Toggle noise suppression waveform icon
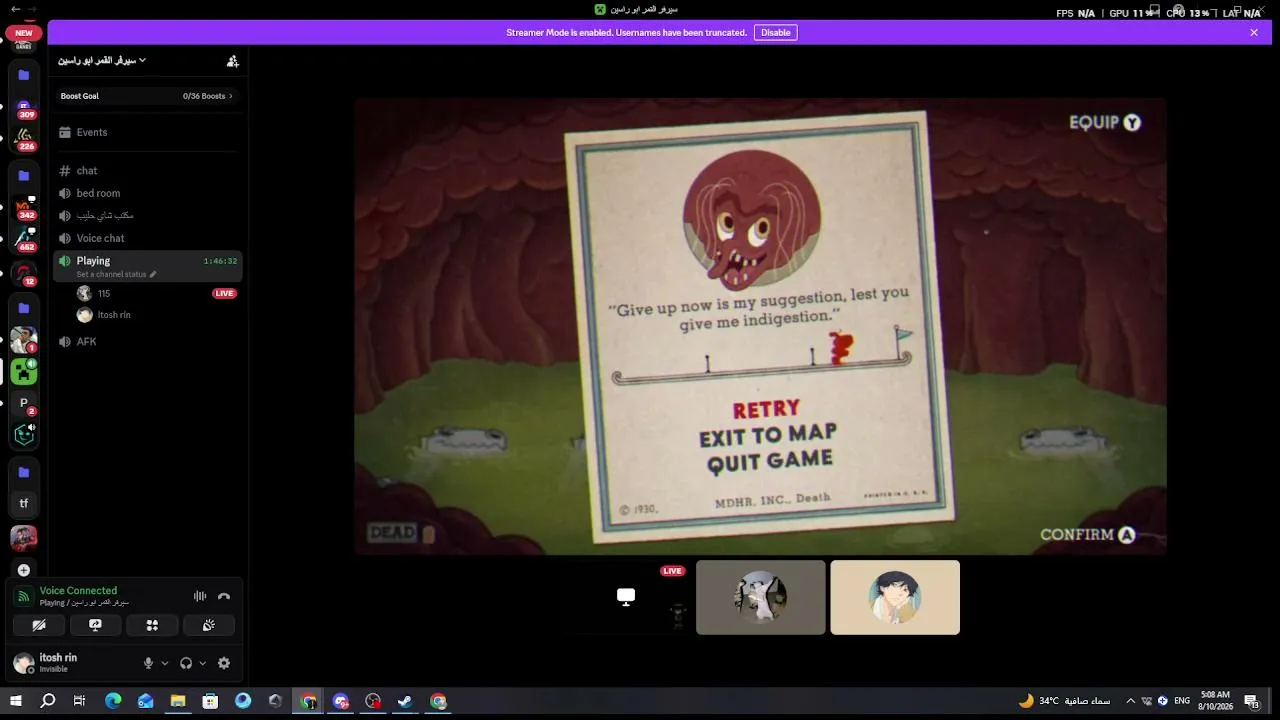This screenshot has height=720, width=1280. coord(200,596)
